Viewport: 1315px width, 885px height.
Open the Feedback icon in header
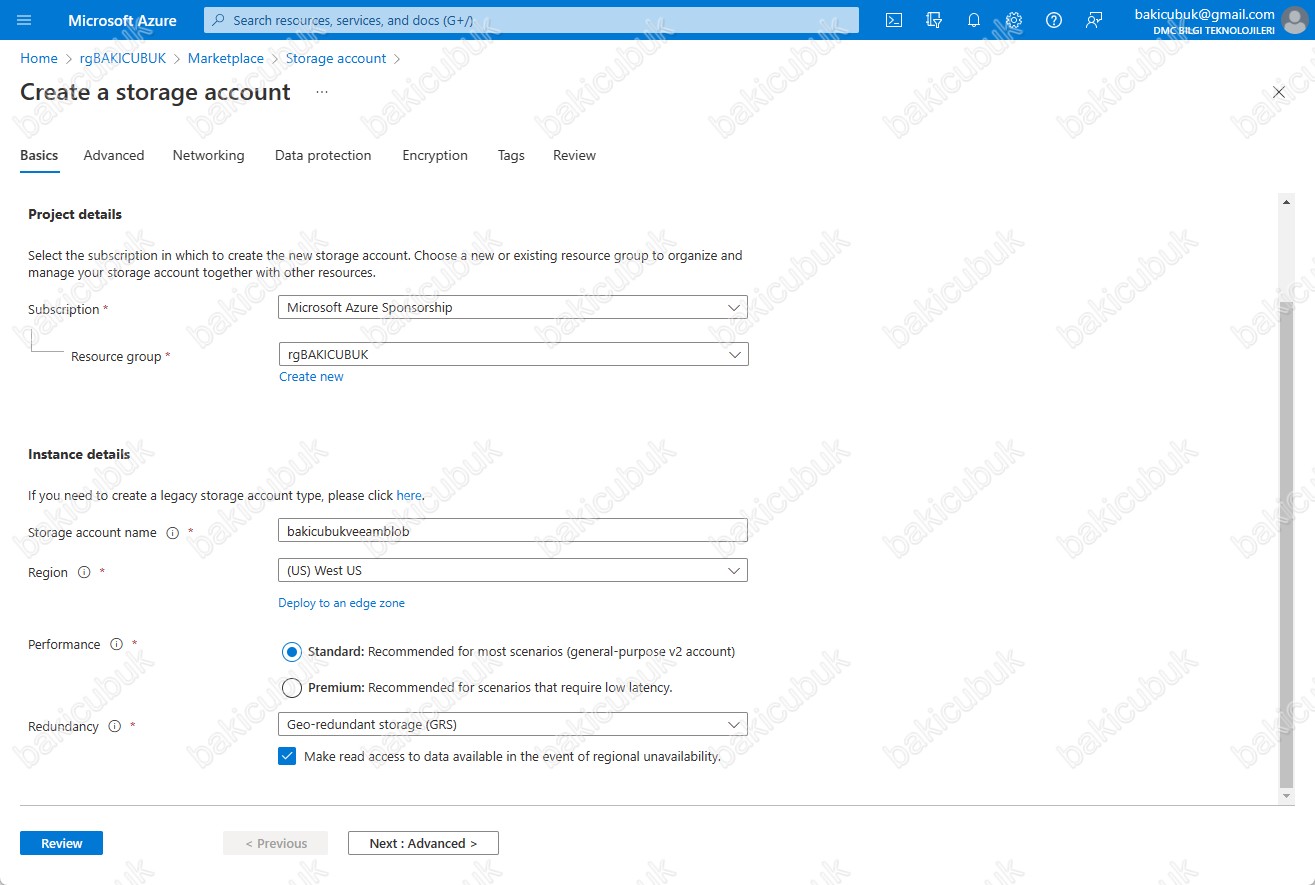point(1094,20)
